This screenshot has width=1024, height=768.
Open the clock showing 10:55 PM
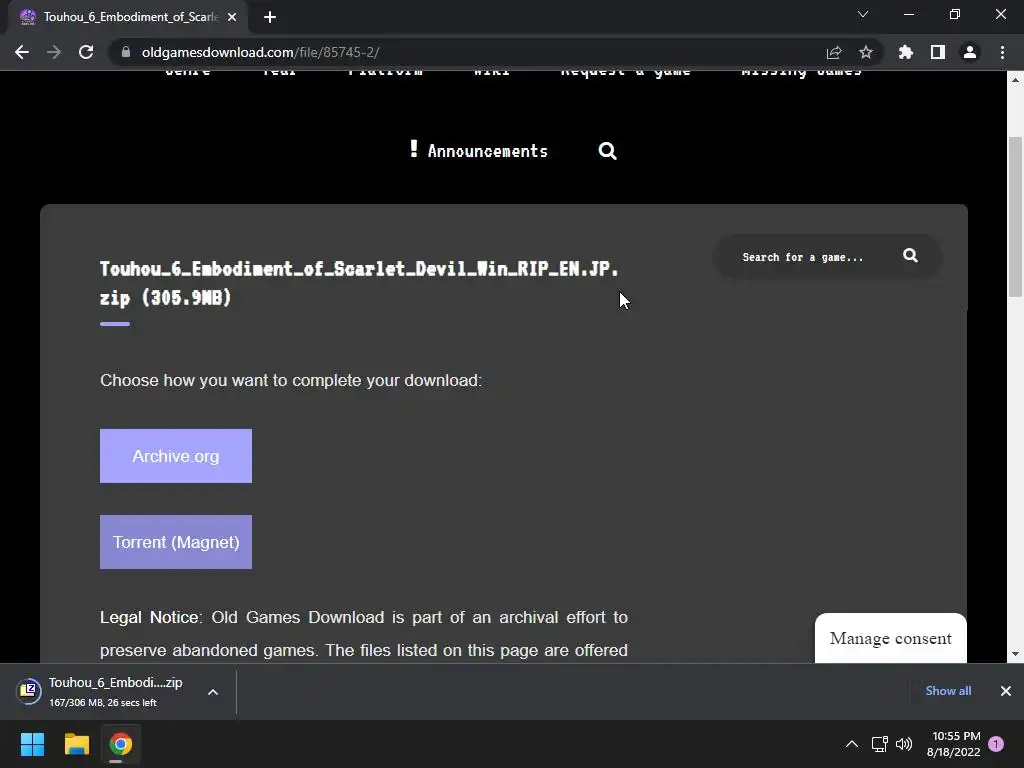(953, 744)
